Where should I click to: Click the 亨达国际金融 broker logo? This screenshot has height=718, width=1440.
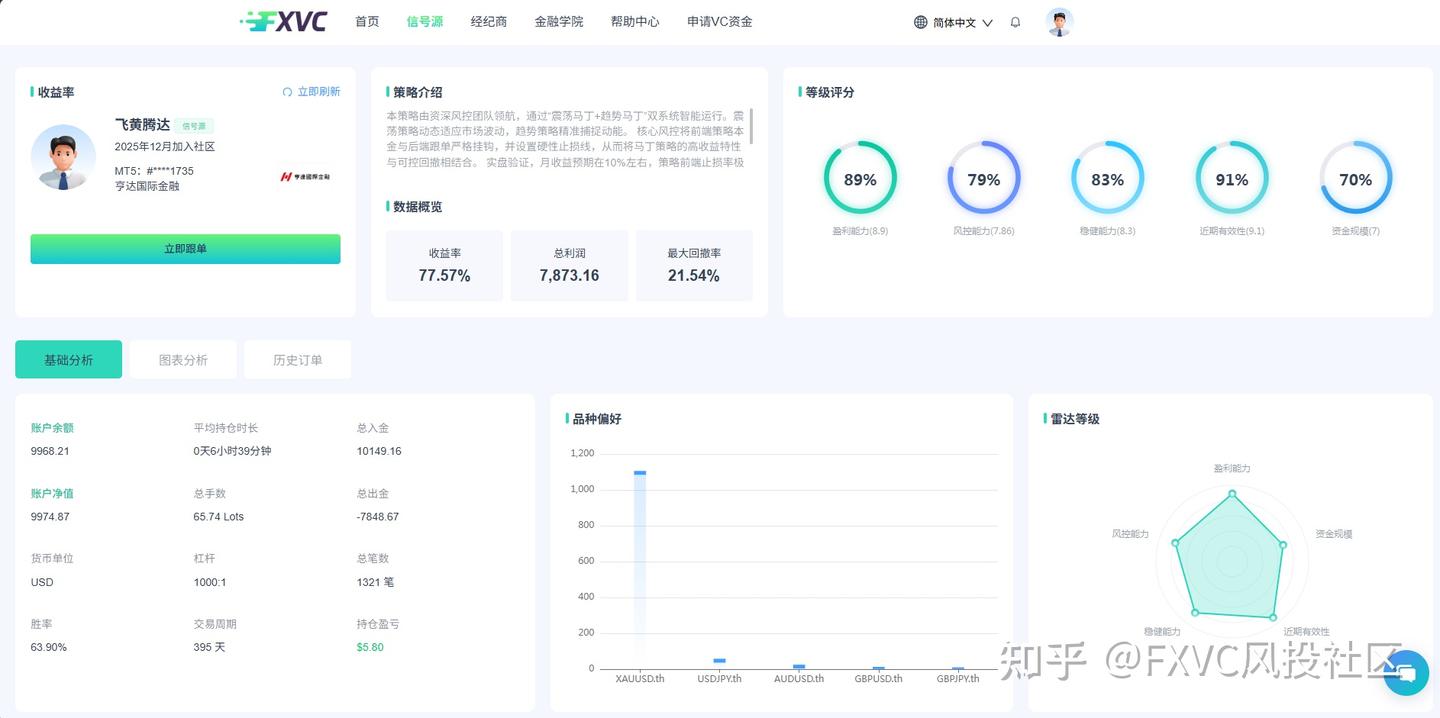305,176
